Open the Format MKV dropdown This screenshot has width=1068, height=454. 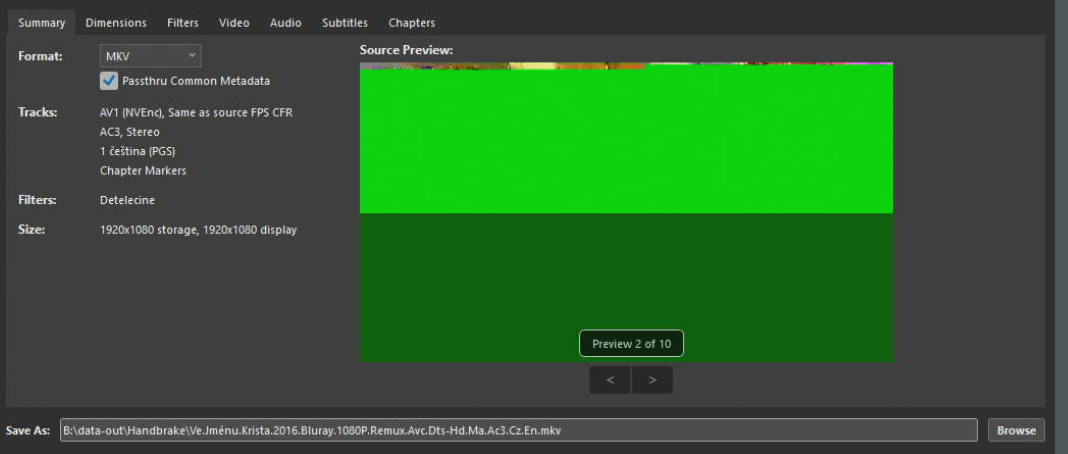151,56
